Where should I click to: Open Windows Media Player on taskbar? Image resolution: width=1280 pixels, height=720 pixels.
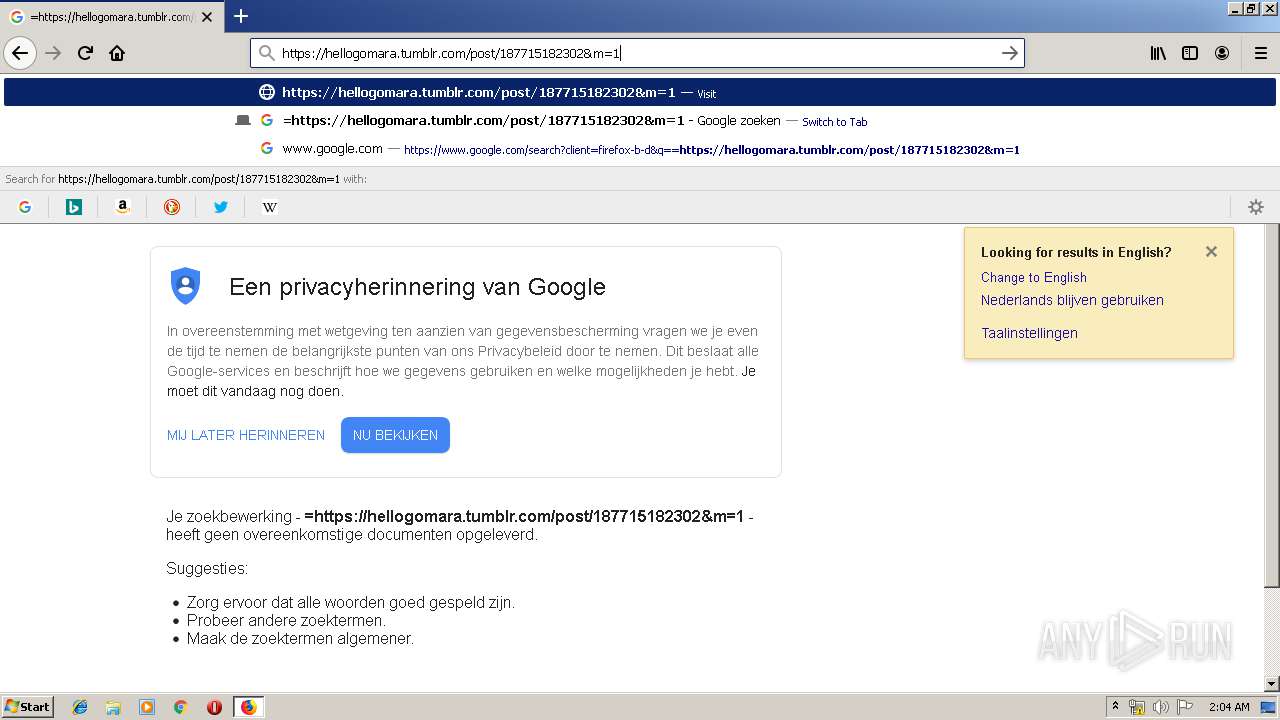(147, 707)
